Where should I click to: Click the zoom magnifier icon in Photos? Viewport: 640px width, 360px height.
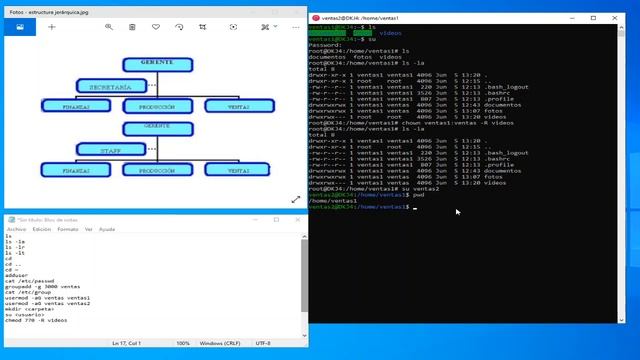click(x=109, y=27)
